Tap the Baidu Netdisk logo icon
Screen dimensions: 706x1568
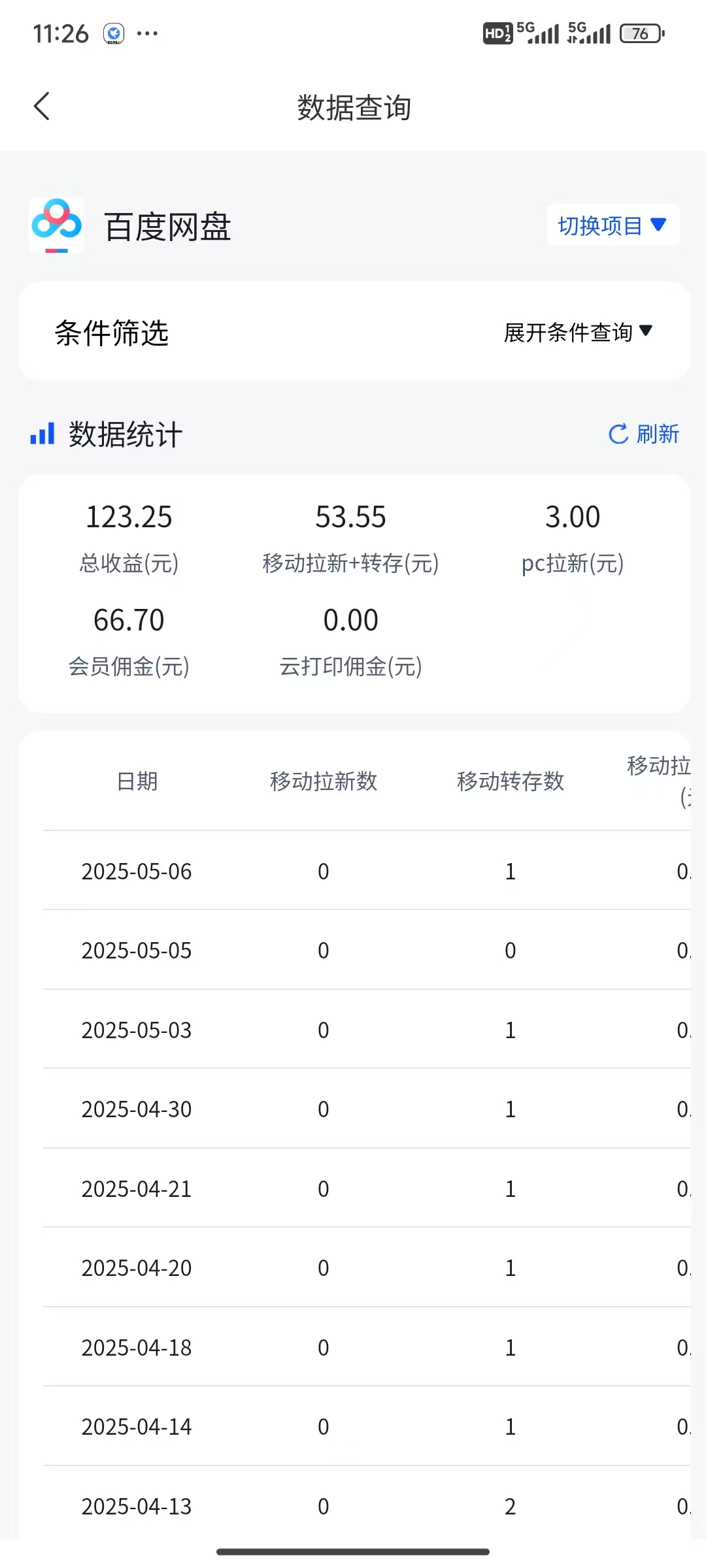click(57, 225)
